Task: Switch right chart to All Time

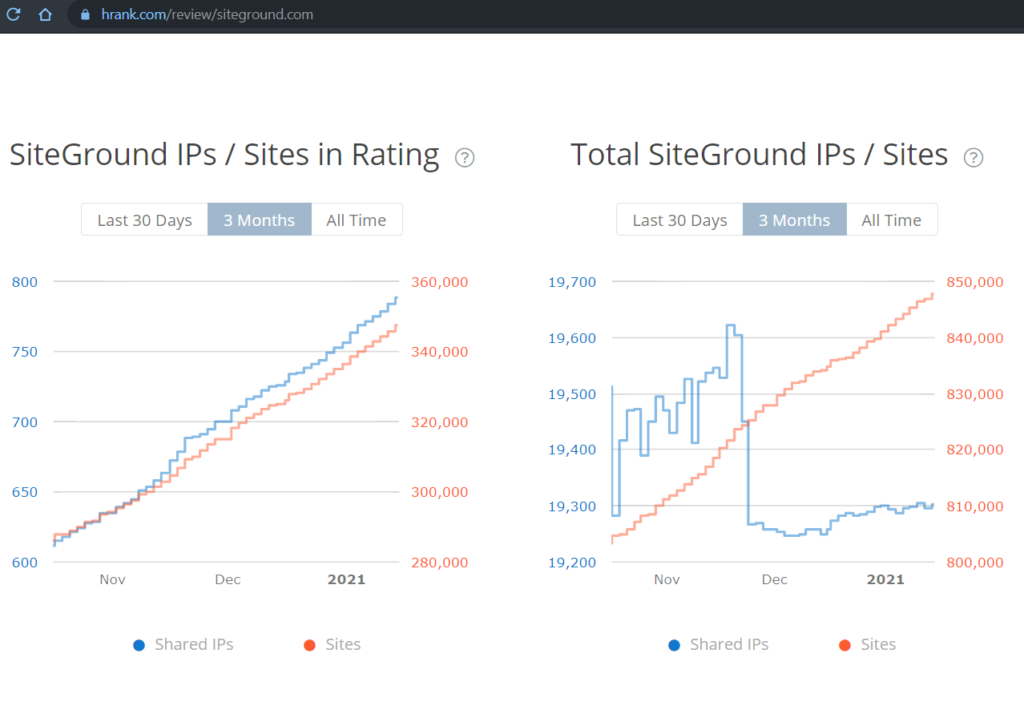Action: click(892, 220)
